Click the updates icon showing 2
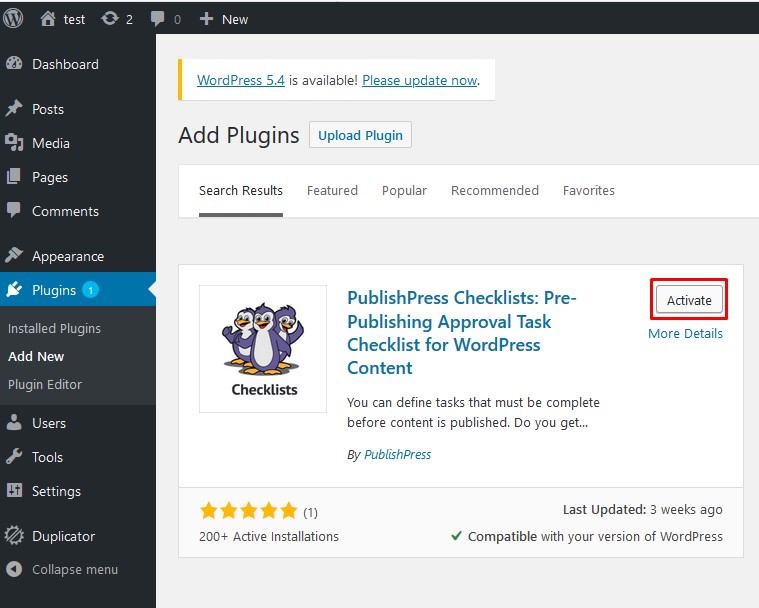759x608 pixels. click(110, 18)
